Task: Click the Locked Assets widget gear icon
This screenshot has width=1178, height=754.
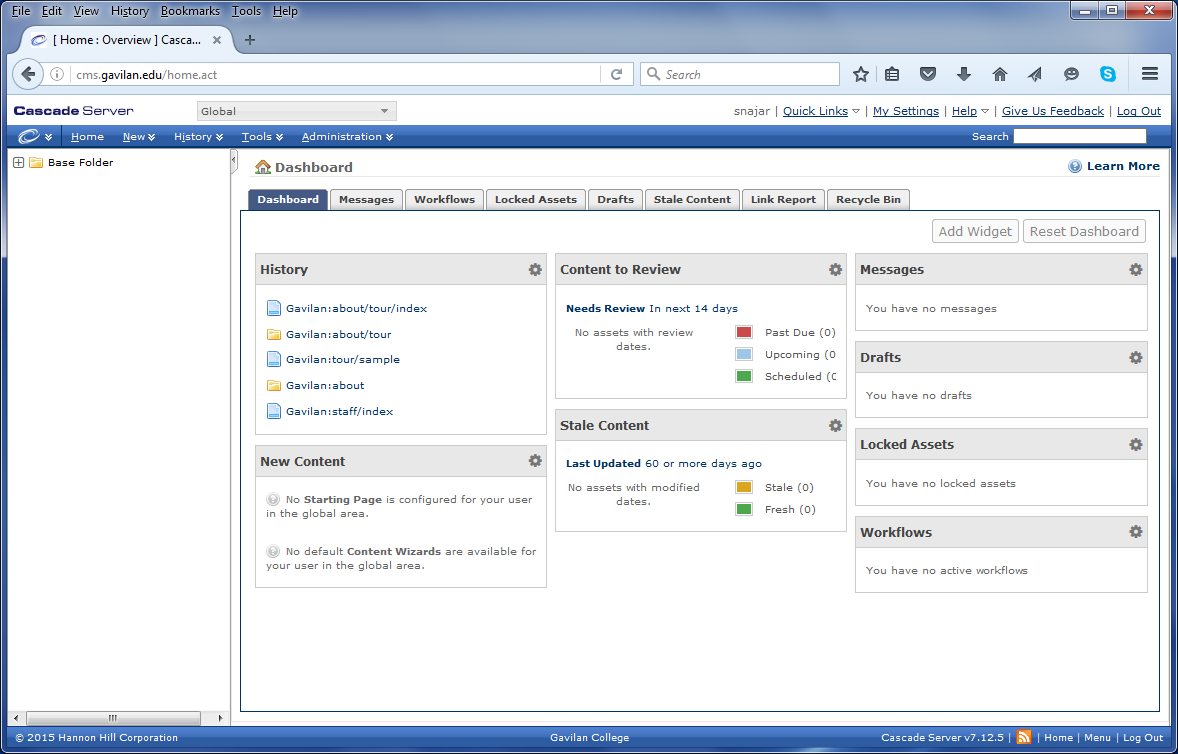Action: coord(1135,445)
